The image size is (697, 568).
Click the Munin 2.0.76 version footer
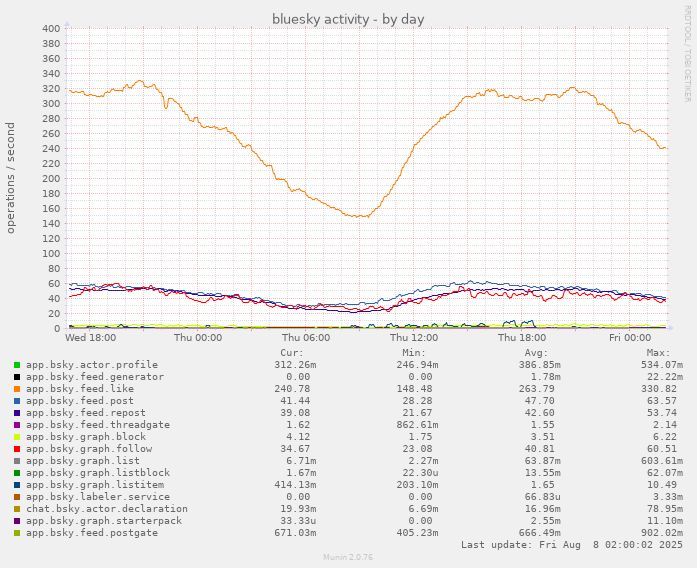[x=348, y=557]
